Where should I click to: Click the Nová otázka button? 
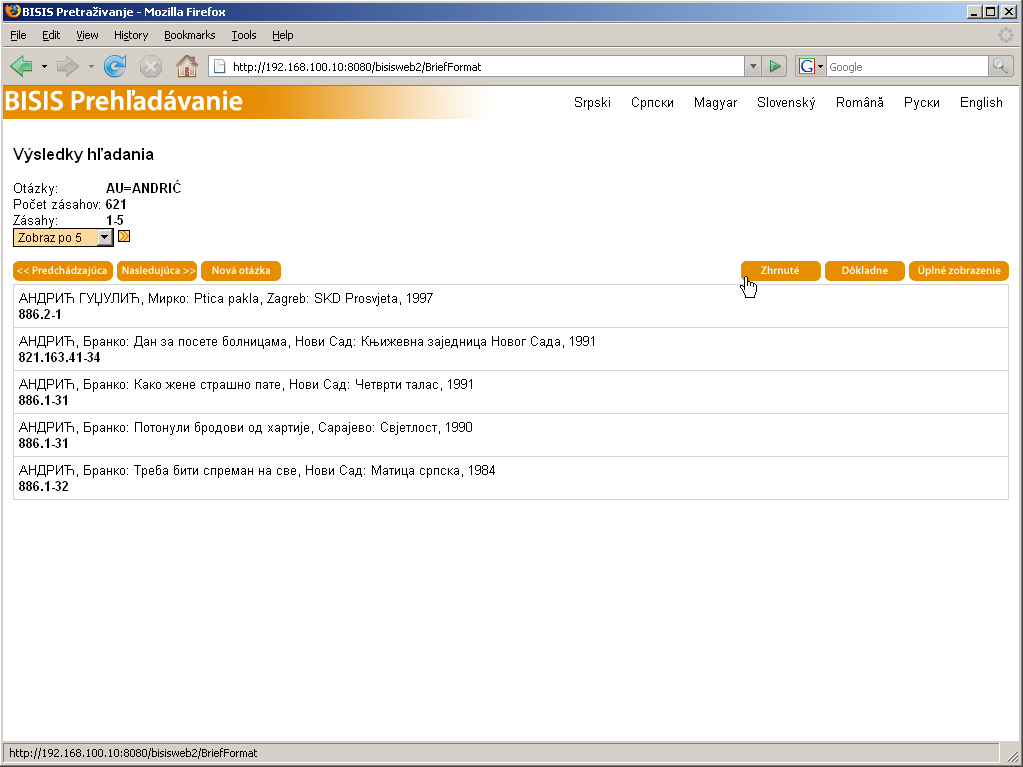click(241, 271)
